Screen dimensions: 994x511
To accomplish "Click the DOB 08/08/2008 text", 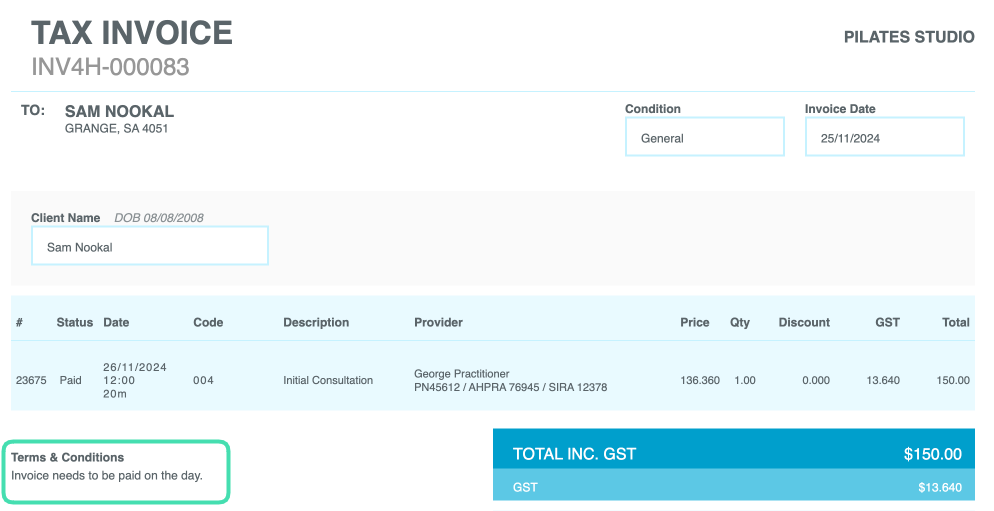I will [x=159, y=218].
